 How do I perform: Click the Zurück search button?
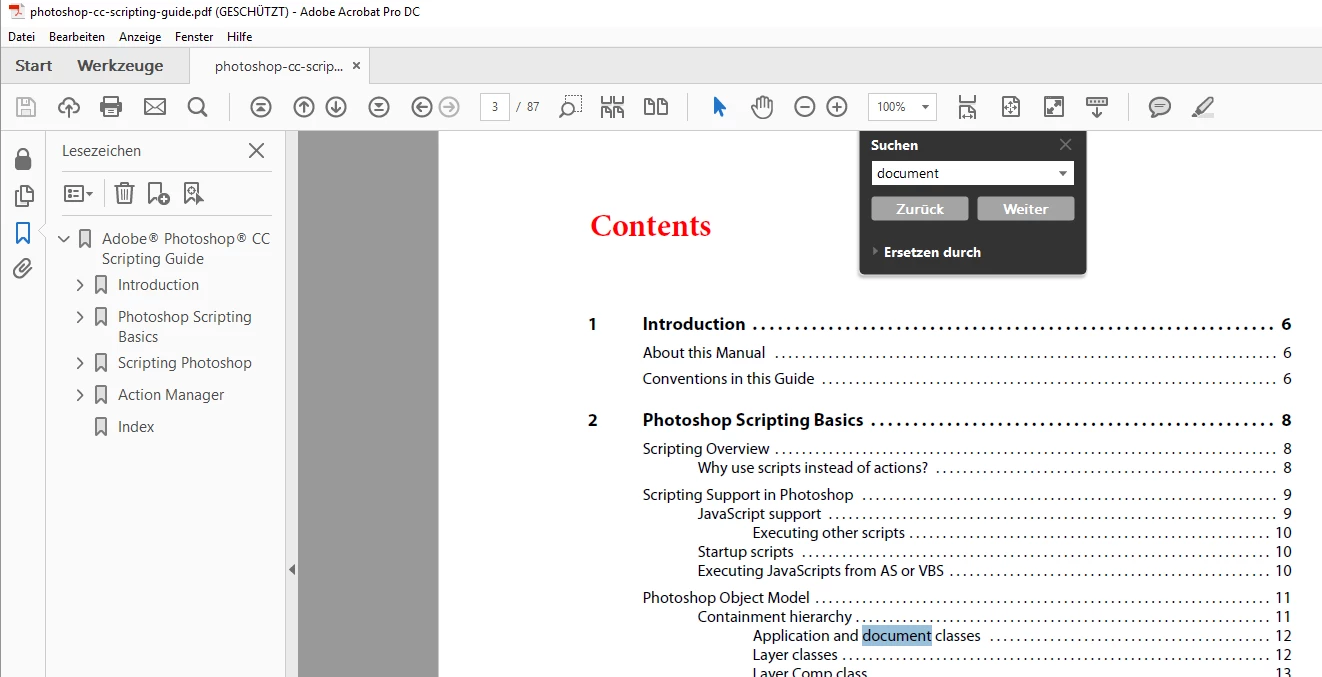click(920, 209)
